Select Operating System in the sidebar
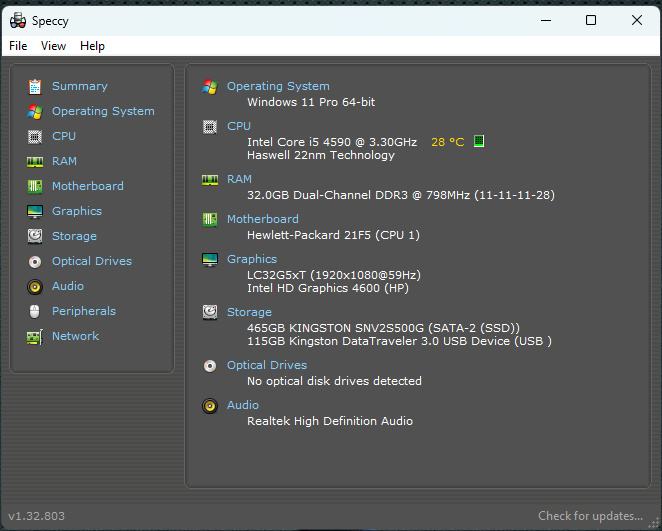662x531 pixels. pyautogui.click(x=103, y=111)
